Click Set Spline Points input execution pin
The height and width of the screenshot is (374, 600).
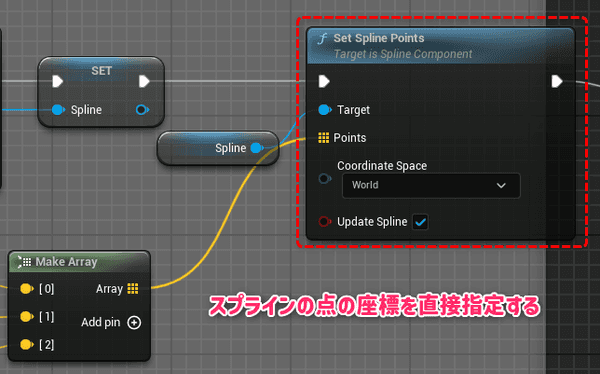pyautogui.click(x=324, y=81)
